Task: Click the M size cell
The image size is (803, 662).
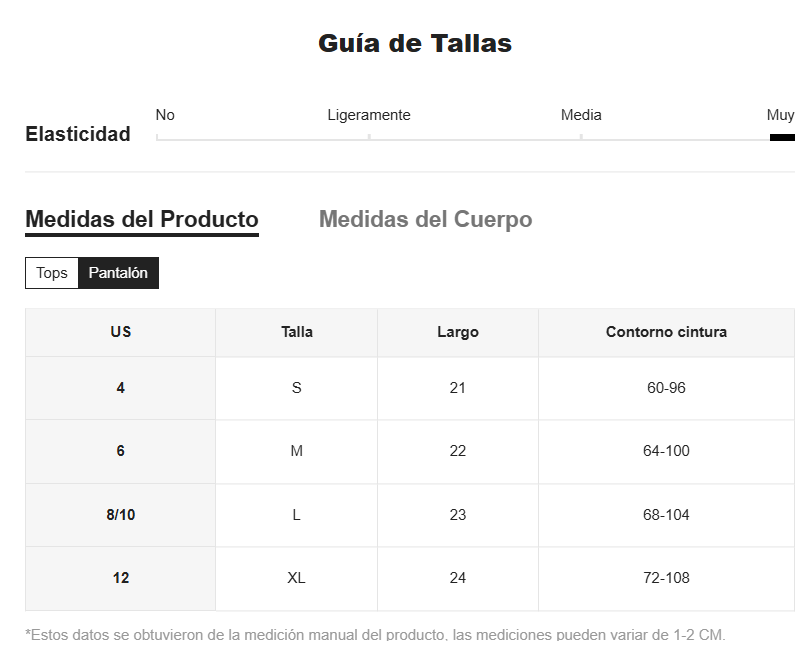Action: click(297, 452)
